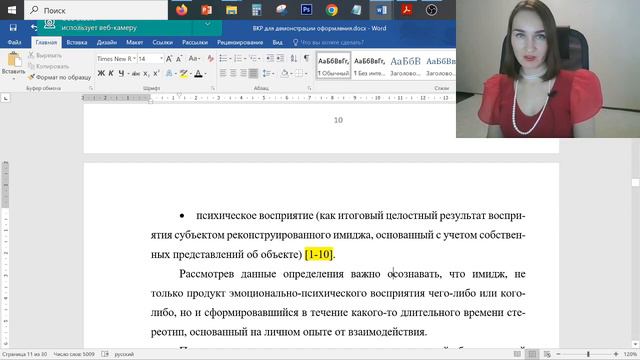Click the zoom out minus button
The image size is (640, 360).
coord(558,354)
